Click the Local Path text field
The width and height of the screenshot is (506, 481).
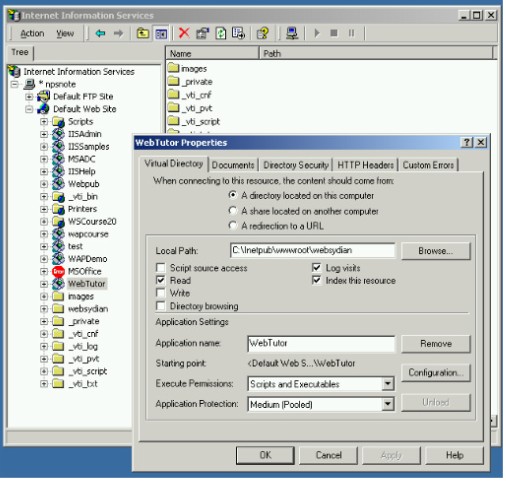312,250
